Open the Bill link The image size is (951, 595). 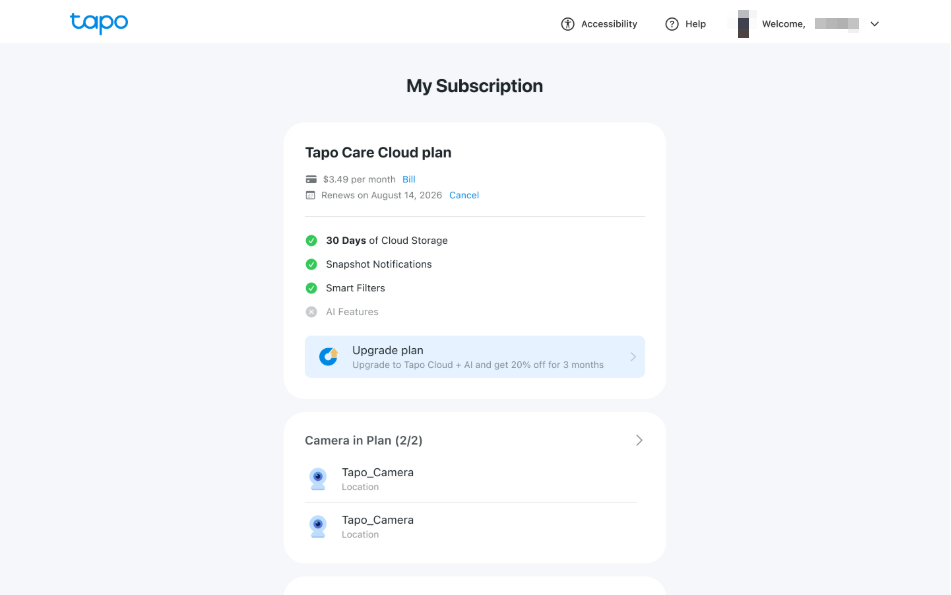pos(409,180)
